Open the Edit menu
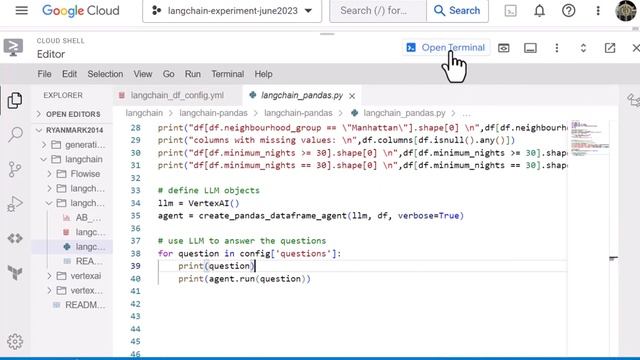 click(x=69, y=74)
